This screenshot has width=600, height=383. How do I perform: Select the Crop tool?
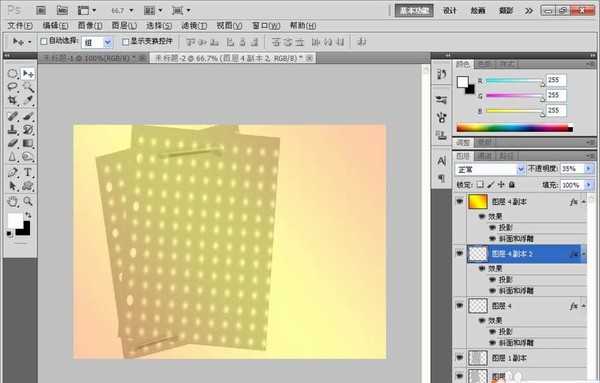13,101
